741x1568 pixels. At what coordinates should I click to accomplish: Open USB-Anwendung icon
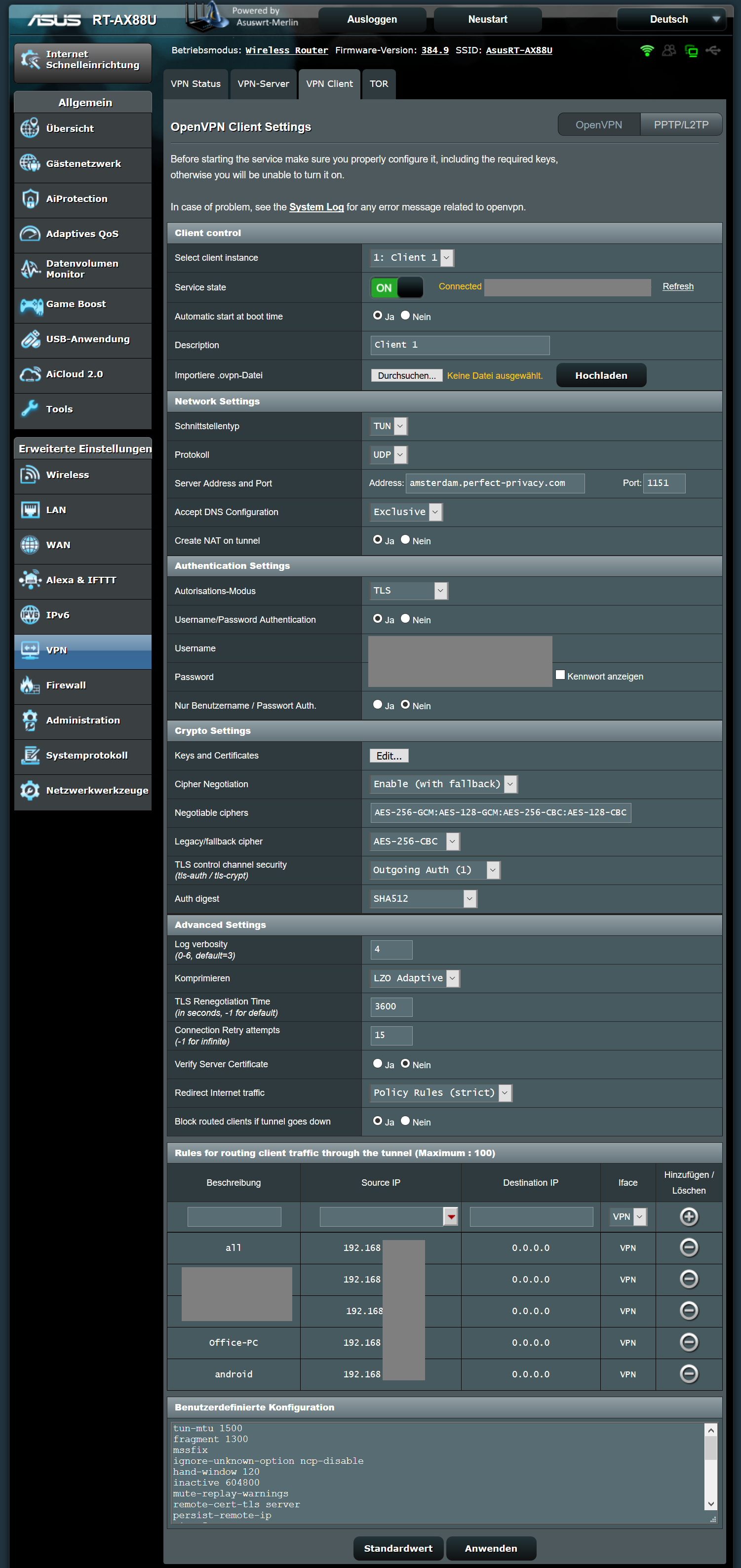point(30,339)
